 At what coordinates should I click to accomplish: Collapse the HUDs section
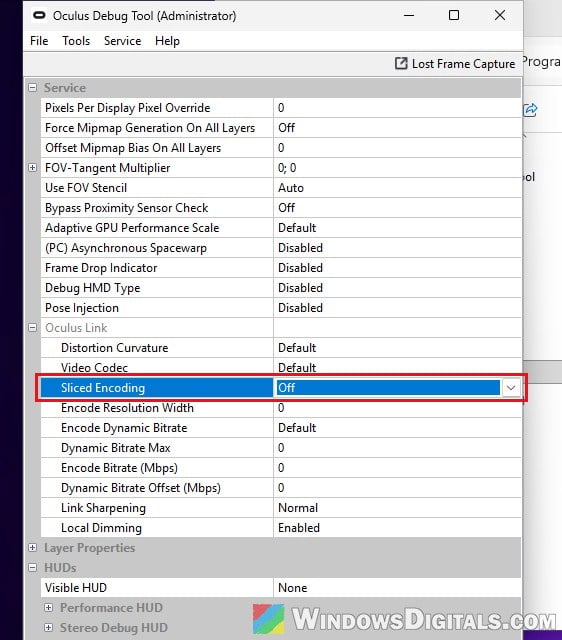pos(33,567)
